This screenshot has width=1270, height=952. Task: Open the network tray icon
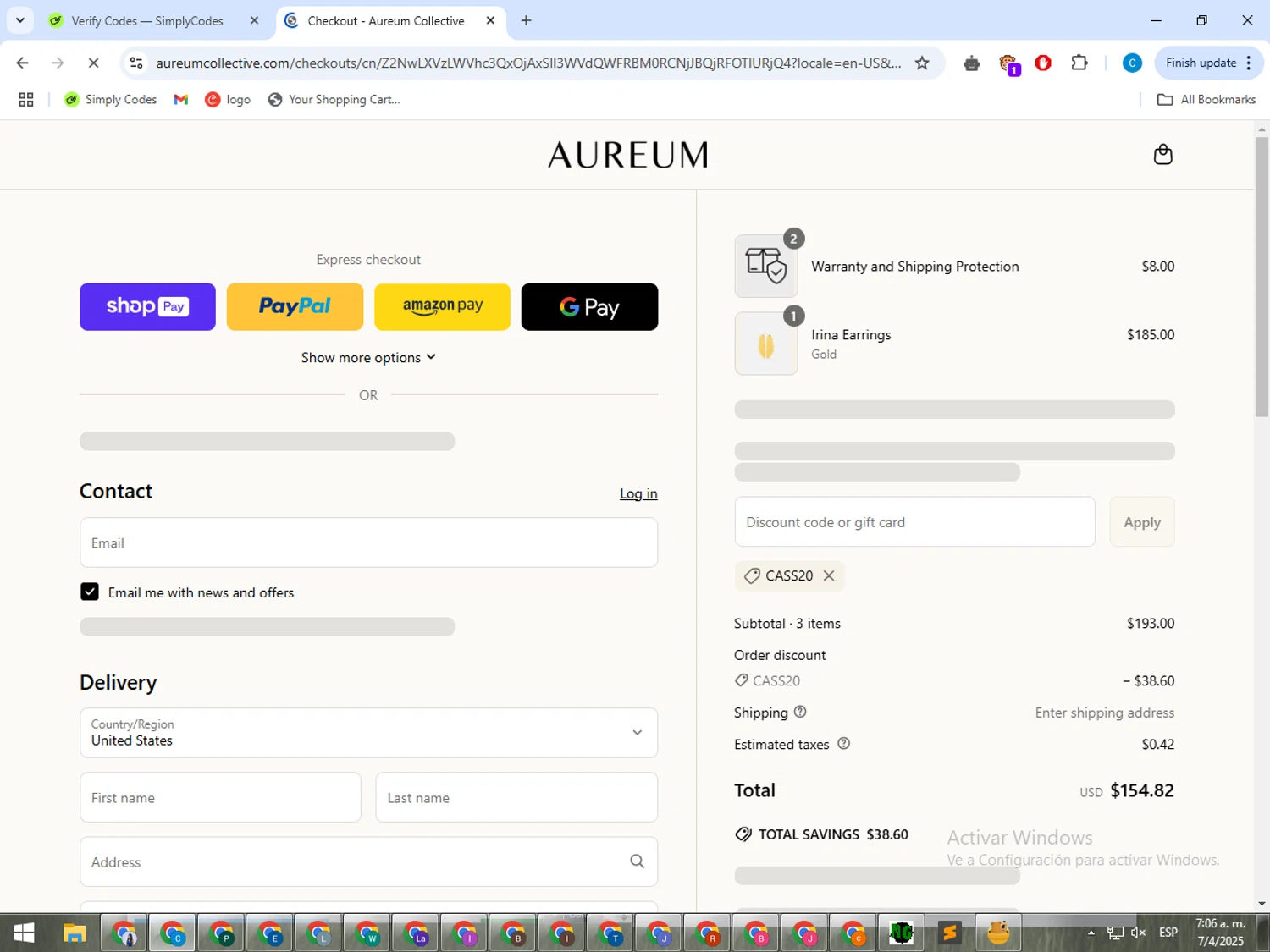click(1115, 933)
